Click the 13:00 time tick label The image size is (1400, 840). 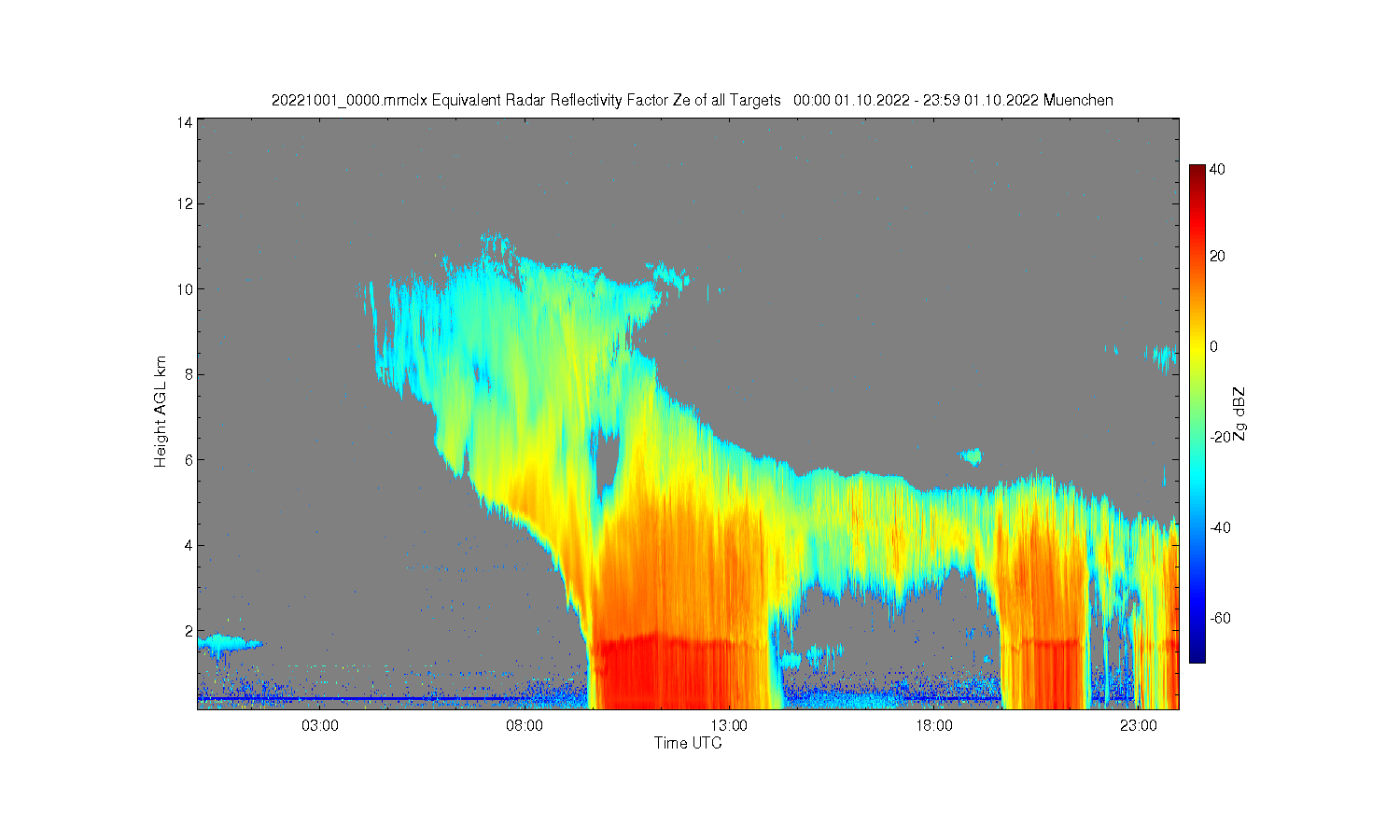click(729, 725)
